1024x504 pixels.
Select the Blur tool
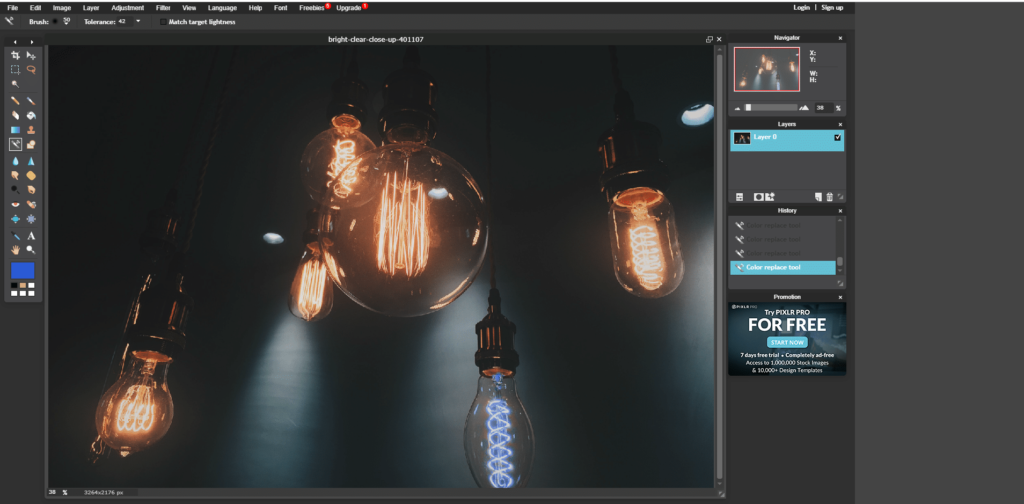tap(15, 161)
